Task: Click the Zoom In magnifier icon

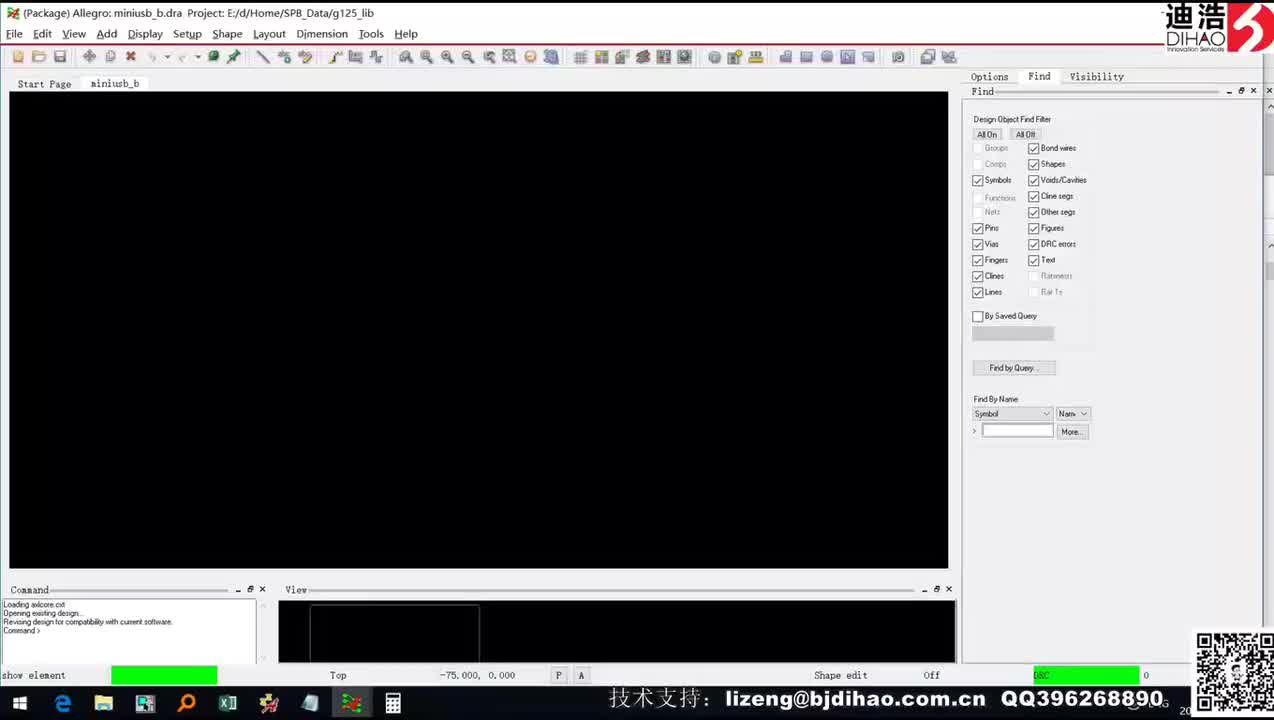Action: coord(447,57)
